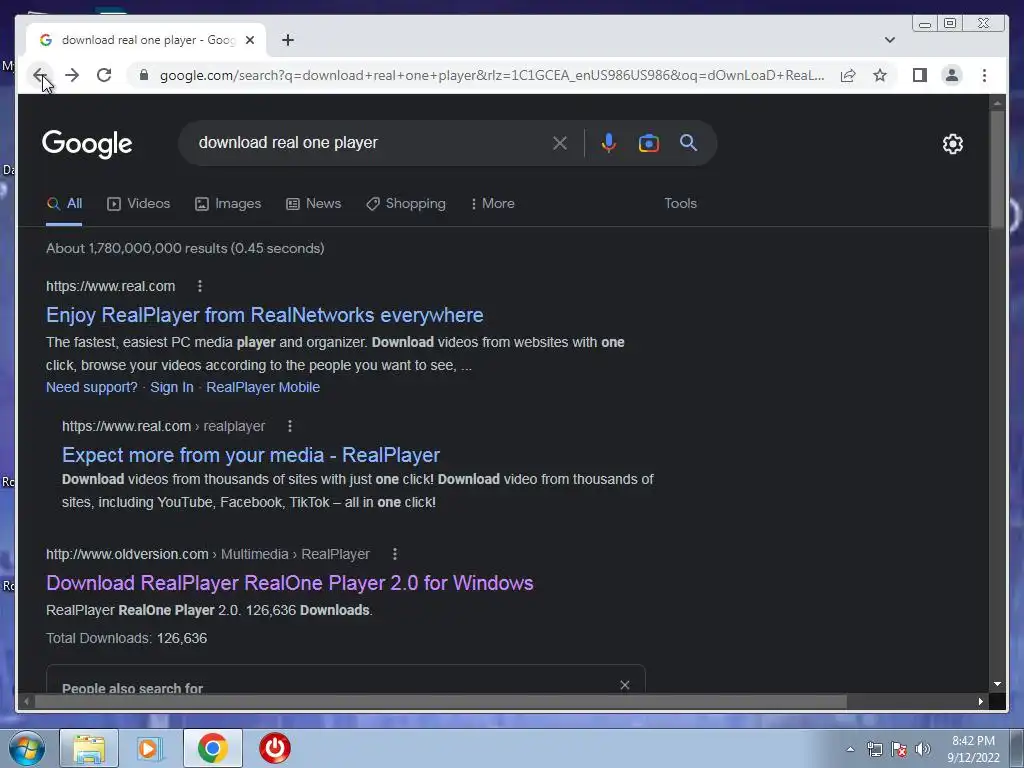Switch to the Videos tab

[x=138, y=204]
